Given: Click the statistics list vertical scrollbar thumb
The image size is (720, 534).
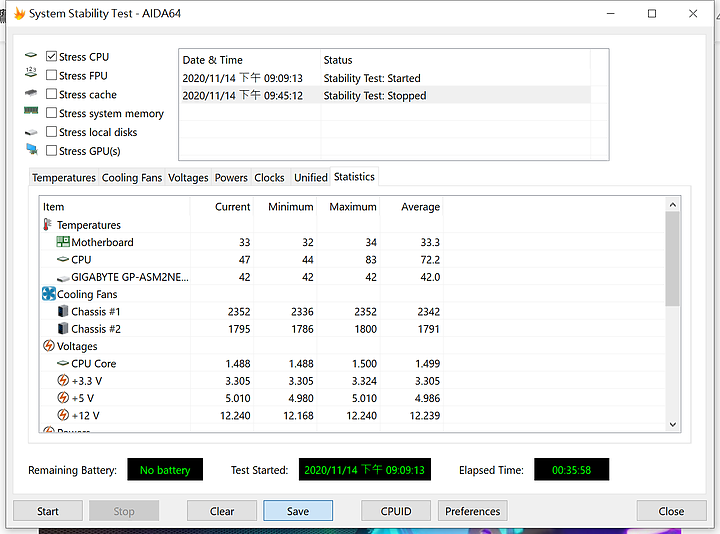Looking at the screenshot, I should 673,259.
